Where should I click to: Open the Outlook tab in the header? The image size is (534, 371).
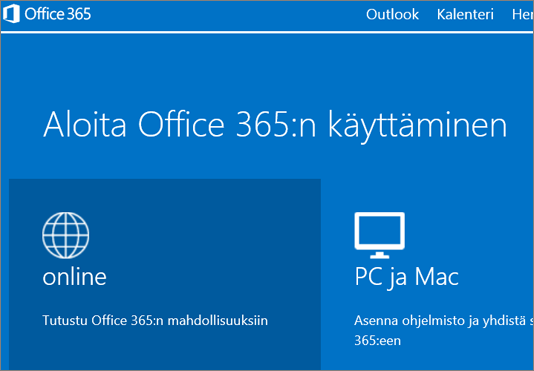click(392, 14)
